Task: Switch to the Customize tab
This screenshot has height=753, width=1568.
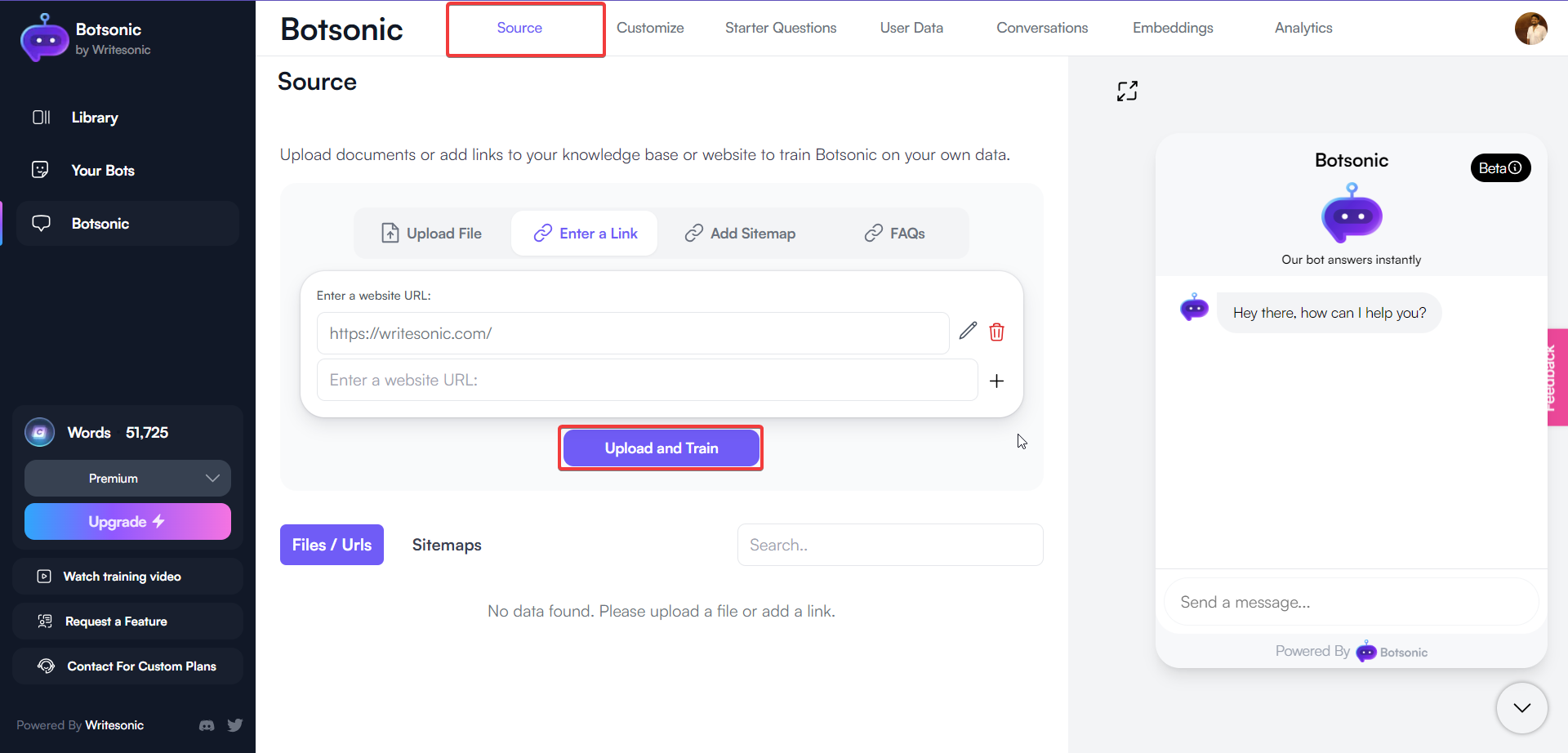Action: 650,27
